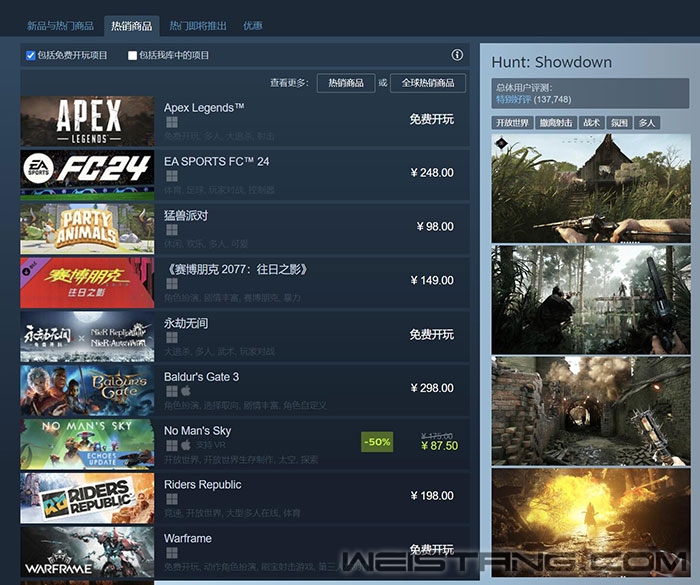Screen dimensions: 700x585
Task: Click Hunt: Showdown heading
Action: pyautogui.click(x=552, y=62)
